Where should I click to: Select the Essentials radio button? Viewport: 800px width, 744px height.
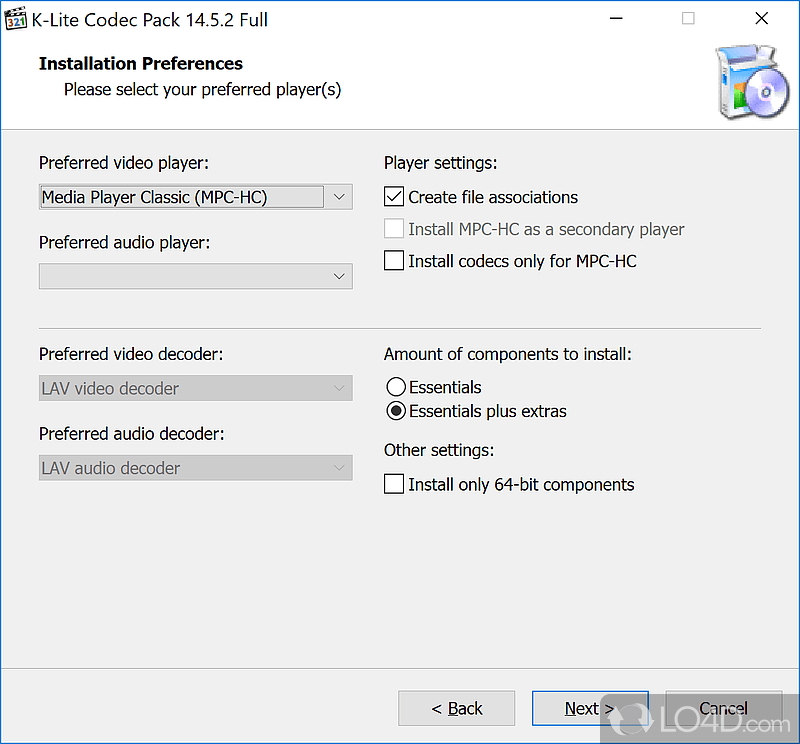click(395, 387)
